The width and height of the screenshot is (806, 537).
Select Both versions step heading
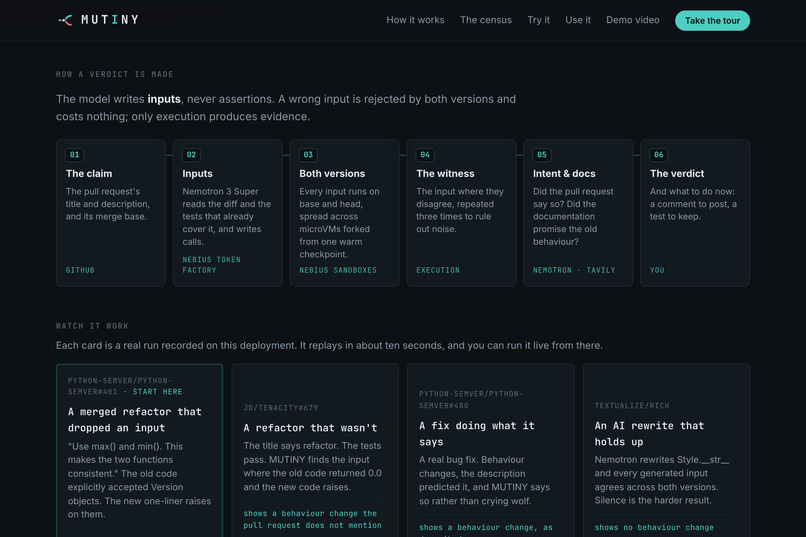tap(332, 174)
